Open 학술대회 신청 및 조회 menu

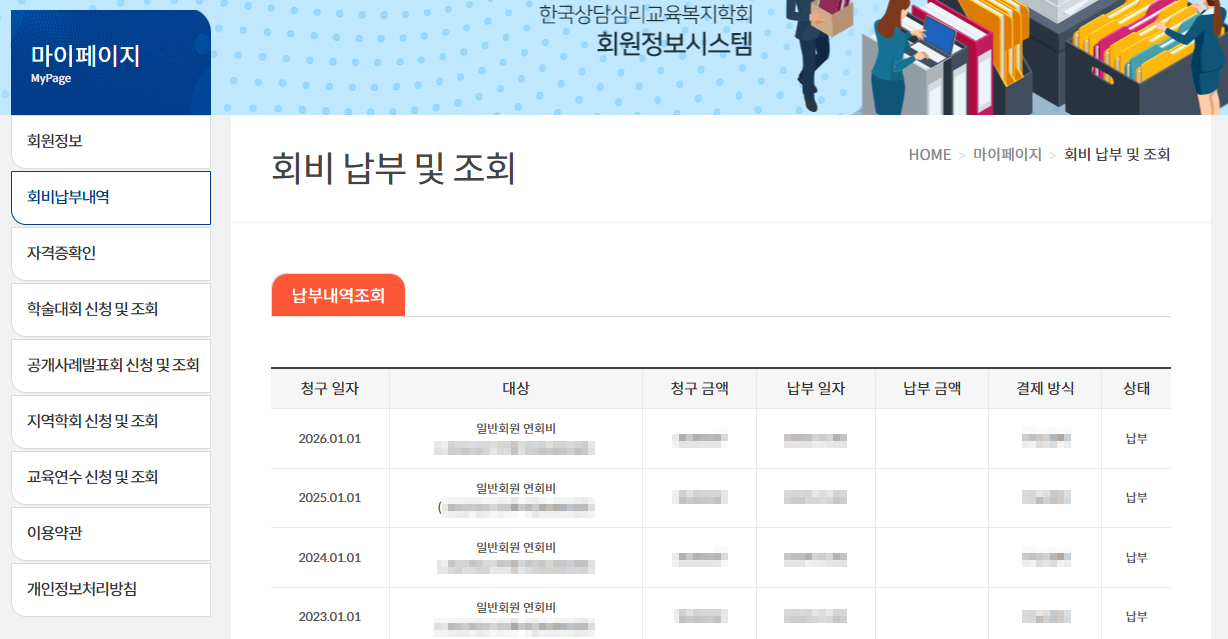coord(110,309)
